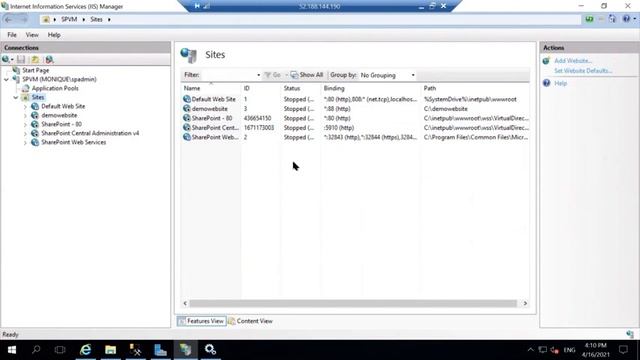This screenshot has width=640, height=360.
Task: Select SharePoint - 80 row in Sites list
Action: tap(355, 118)
